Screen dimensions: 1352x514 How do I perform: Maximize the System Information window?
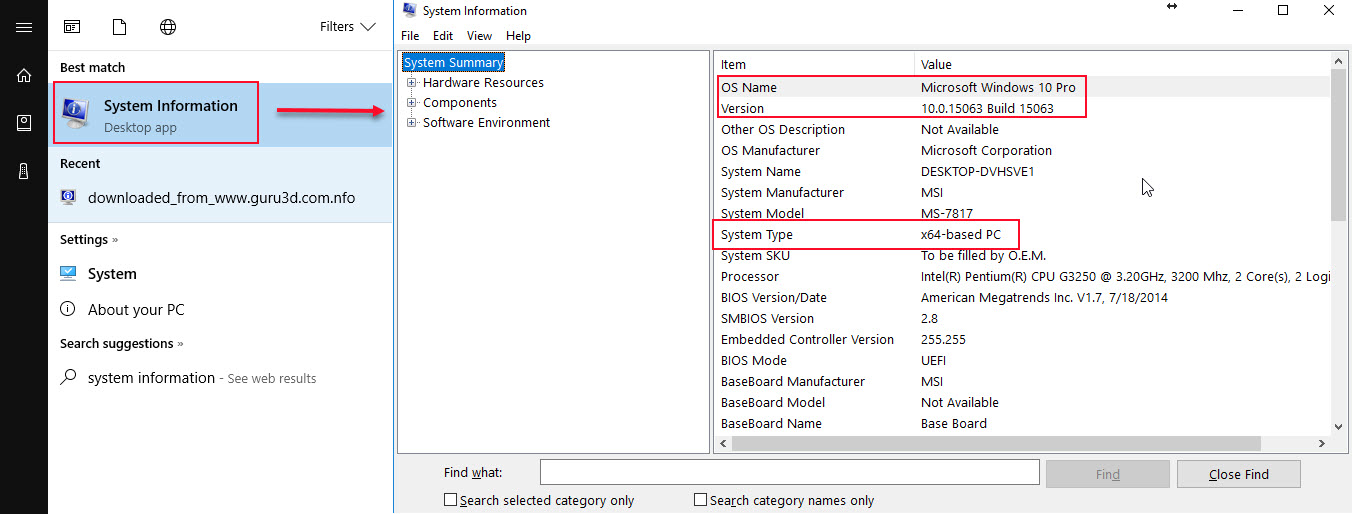point(1283,10)
